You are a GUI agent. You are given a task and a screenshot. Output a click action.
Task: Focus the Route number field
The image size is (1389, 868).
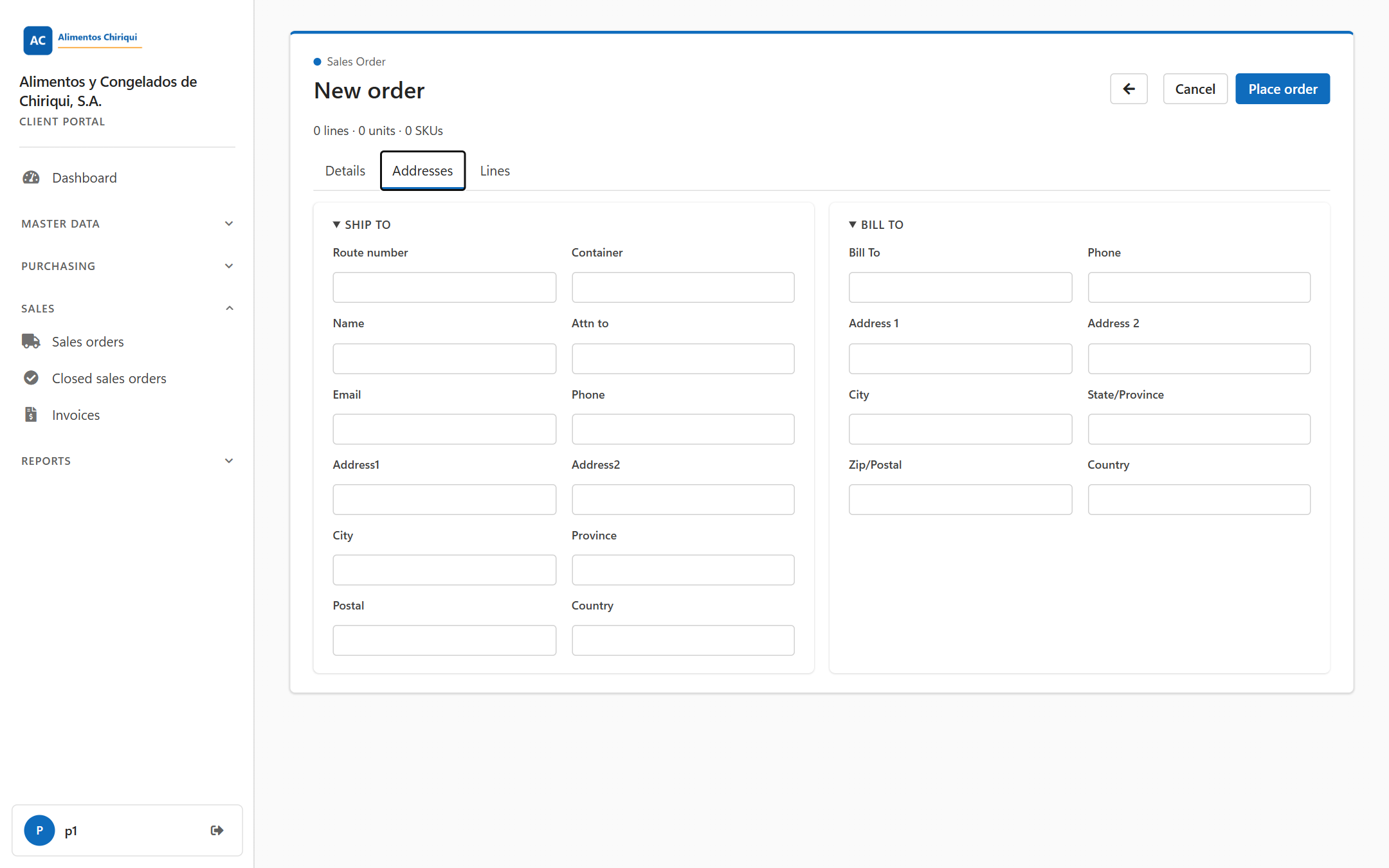[x=444, y=287]
